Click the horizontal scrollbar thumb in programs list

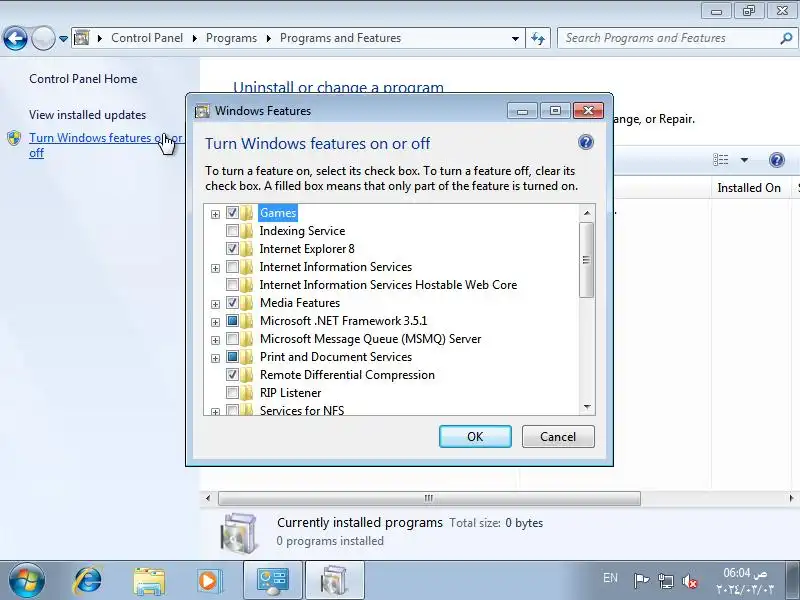pyautogui.click(x=429, y=498)
